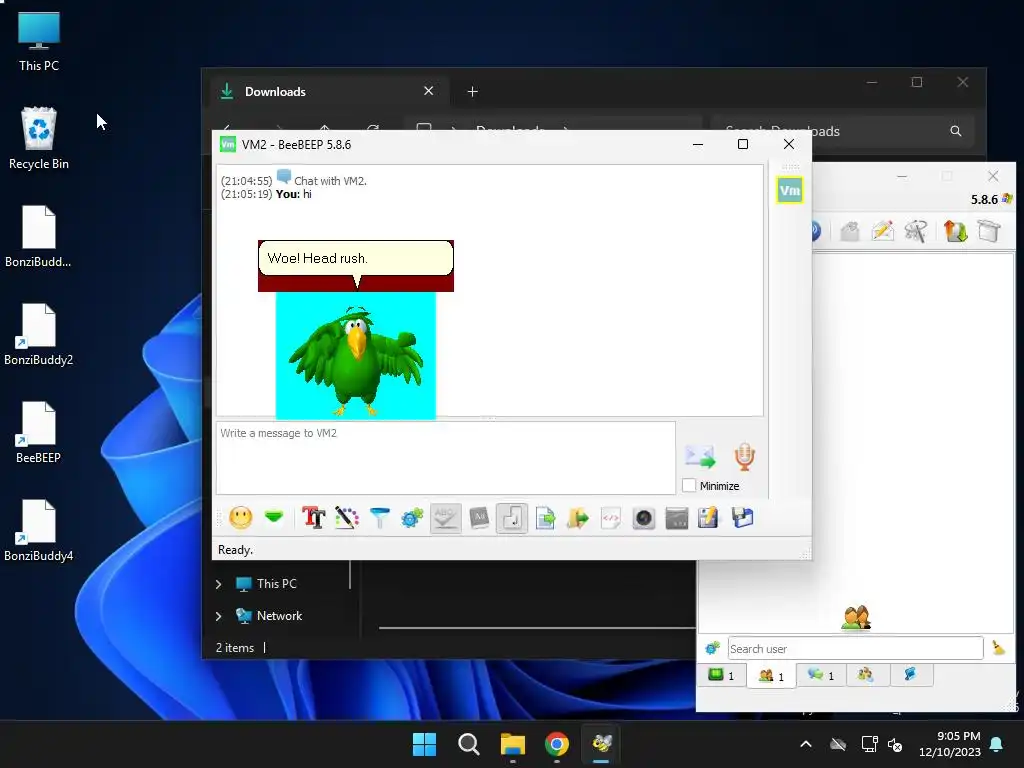Select the Downloads tab in Explorer

(327, 91)
